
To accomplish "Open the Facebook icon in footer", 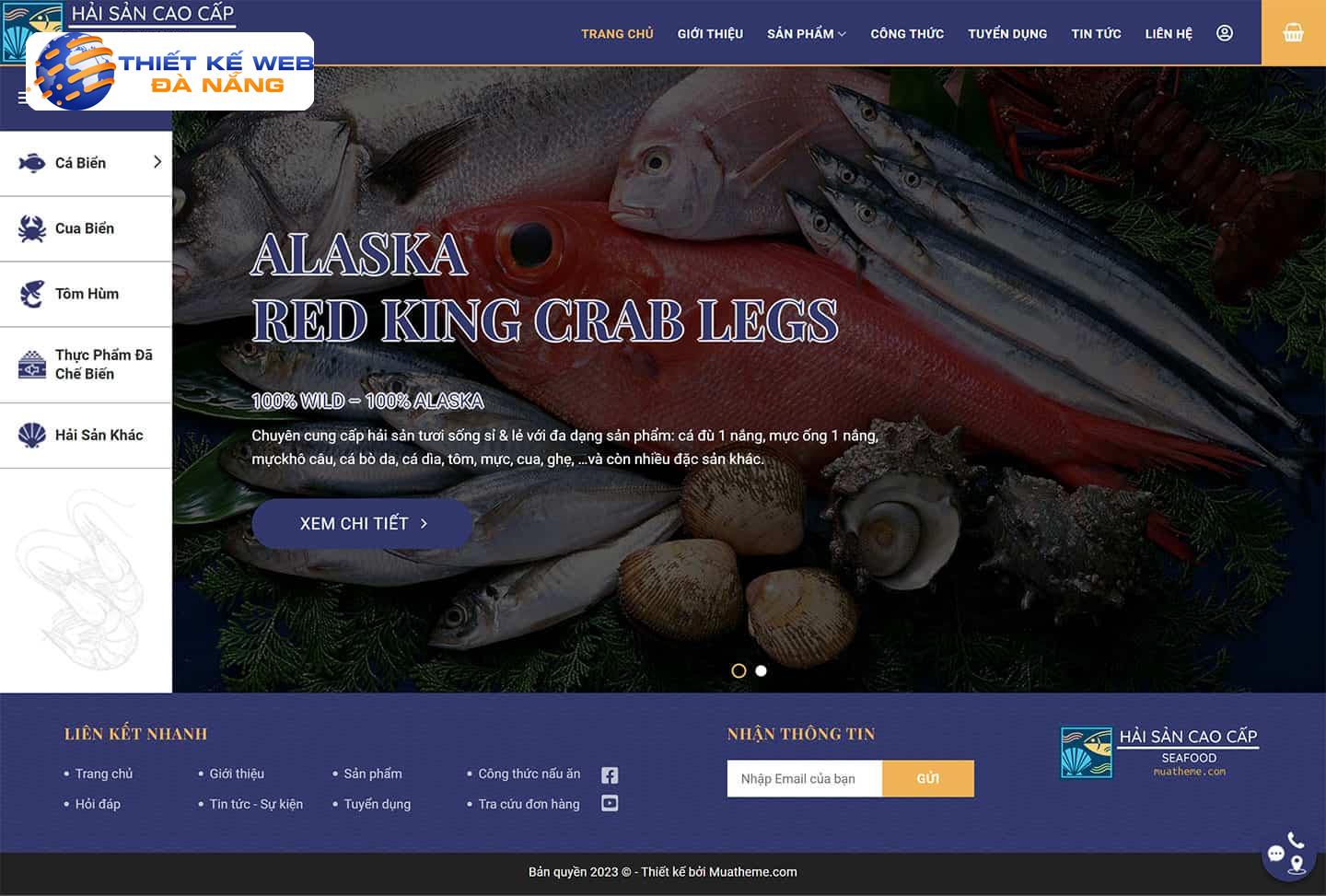I will coord(610,775).
